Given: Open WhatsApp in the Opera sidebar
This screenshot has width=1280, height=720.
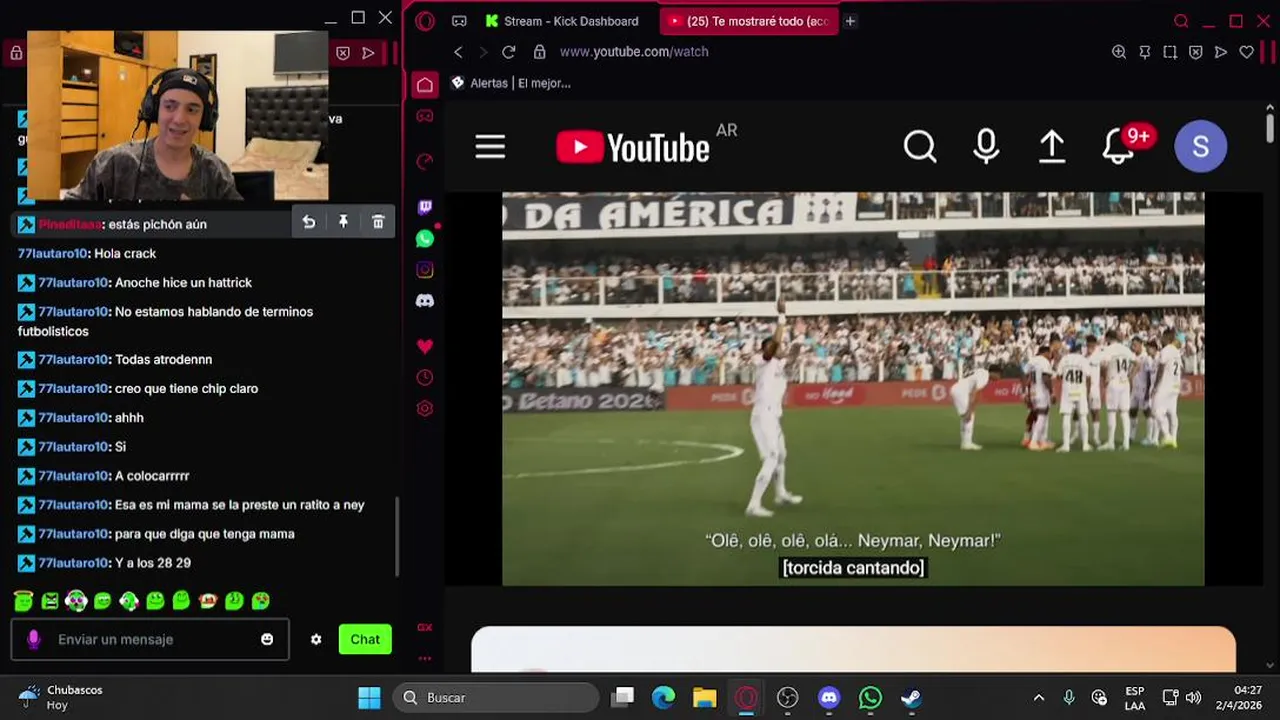Looking at the screenshot, I should pos(425,239).
